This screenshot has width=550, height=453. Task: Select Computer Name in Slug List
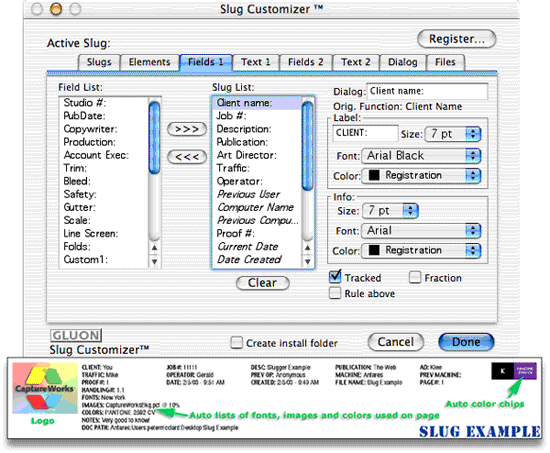click(256, 207)
